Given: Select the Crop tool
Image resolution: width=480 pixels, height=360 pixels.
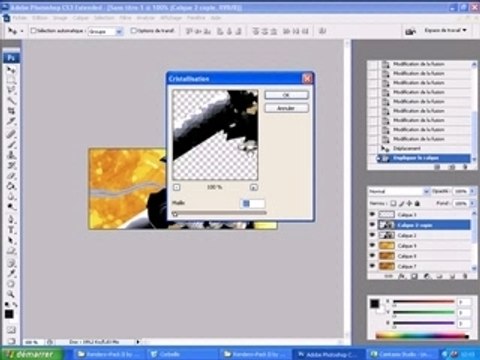Looking at the screenshot, I should (11, 111).
